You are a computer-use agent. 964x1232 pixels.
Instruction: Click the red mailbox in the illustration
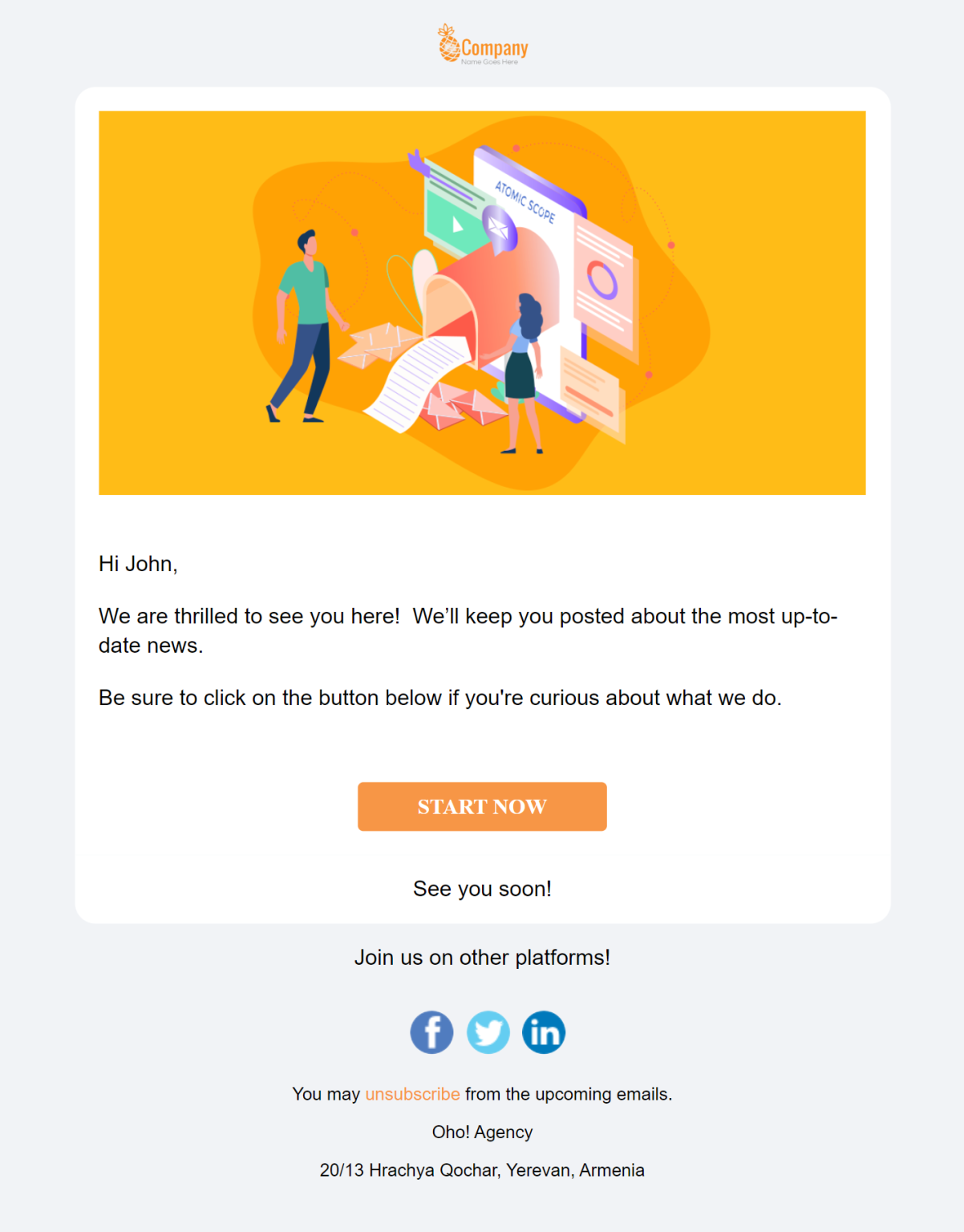[489, 289]
